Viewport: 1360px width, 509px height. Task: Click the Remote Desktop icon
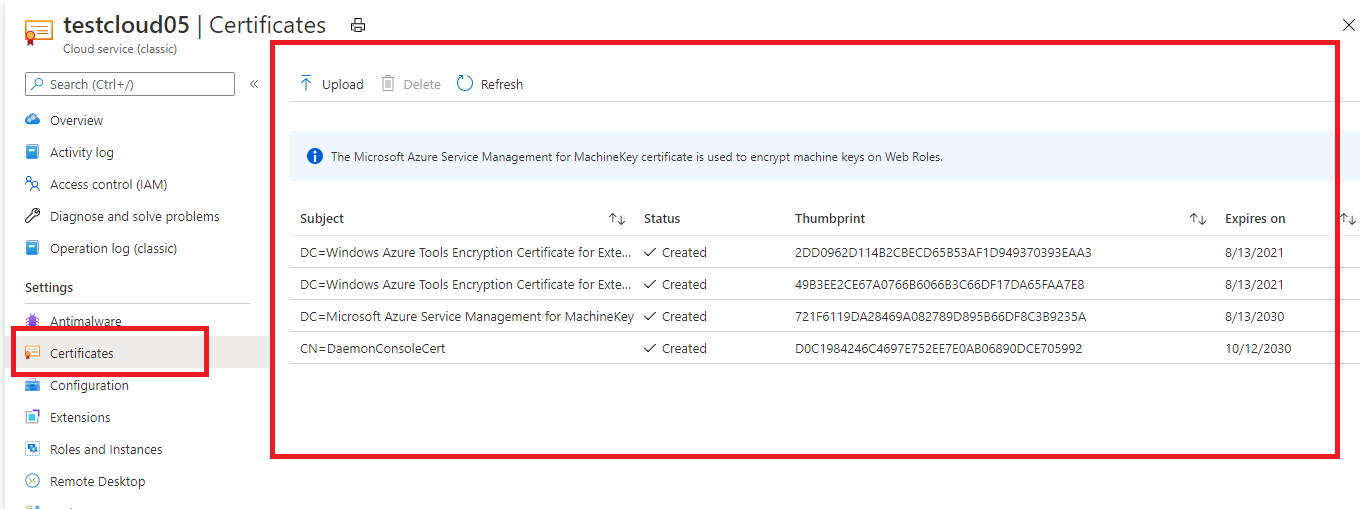(x=33, y=481)
